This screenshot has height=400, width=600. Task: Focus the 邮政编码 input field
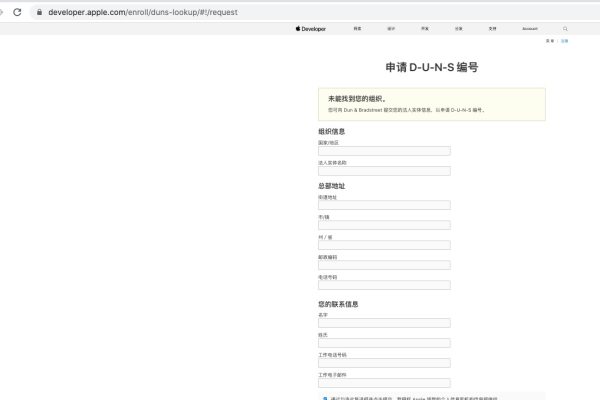pyautogui.click(x=384, y=265)
